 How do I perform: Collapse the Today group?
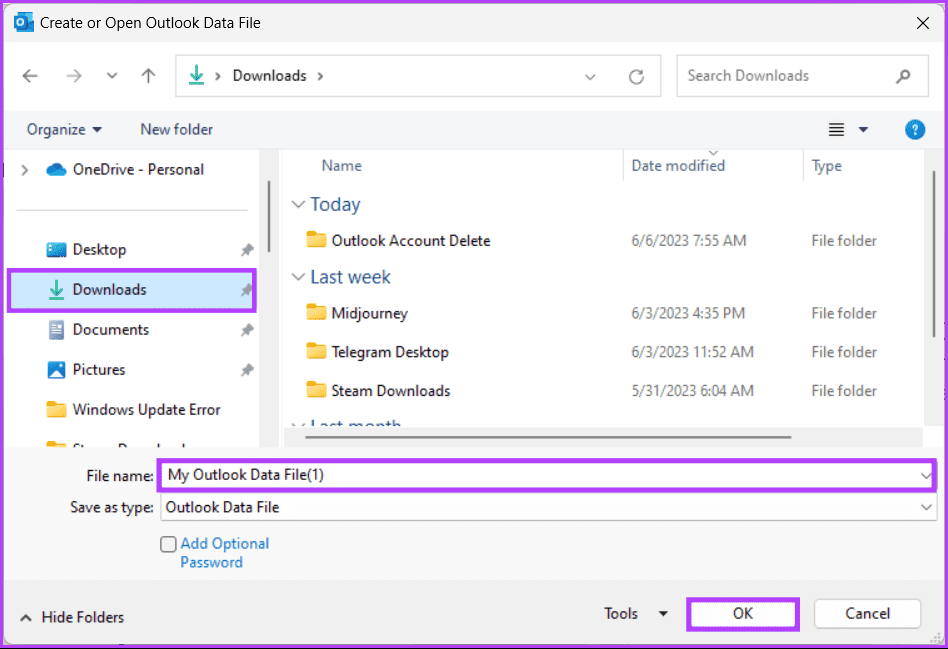[x=297, y=204]
